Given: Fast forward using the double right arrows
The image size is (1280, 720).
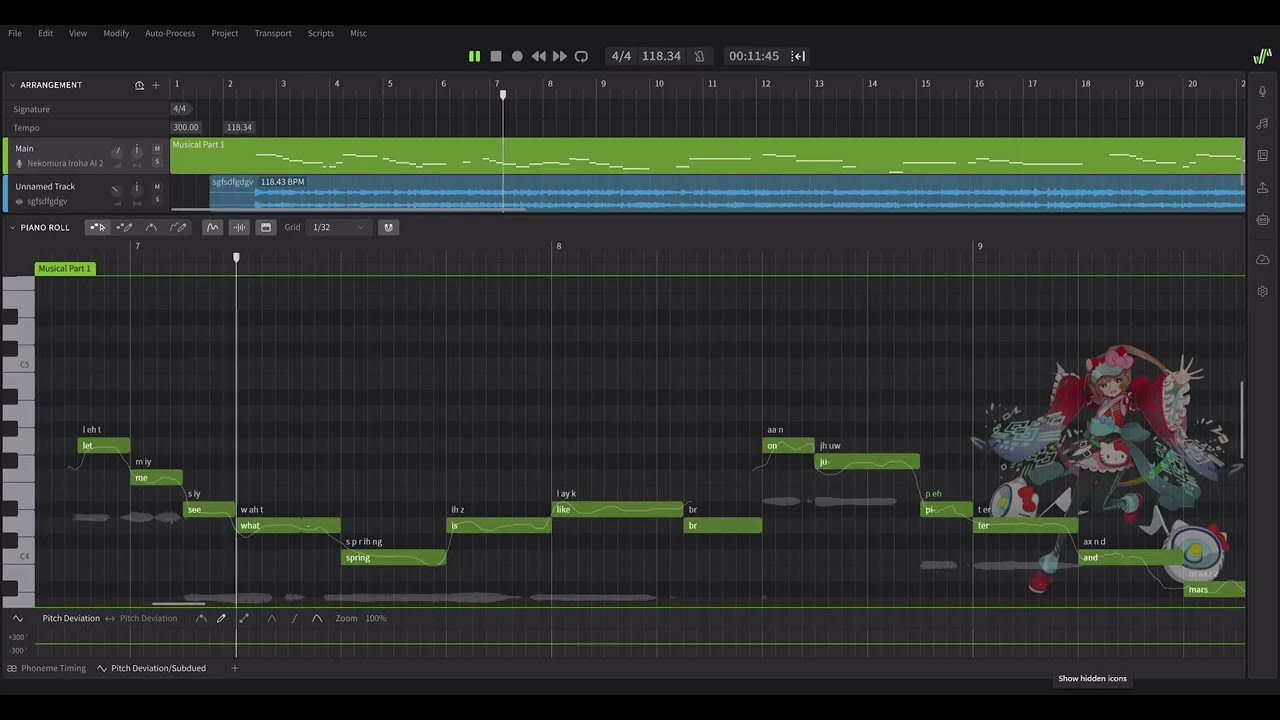Looking at the screenshot, I should click(x=560, y=56).
